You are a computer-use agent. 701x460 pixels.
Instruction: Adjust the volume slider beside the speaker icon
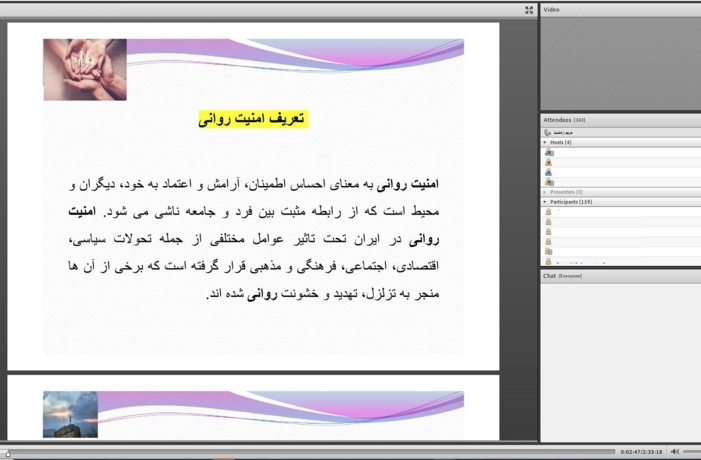click(692, 452)
